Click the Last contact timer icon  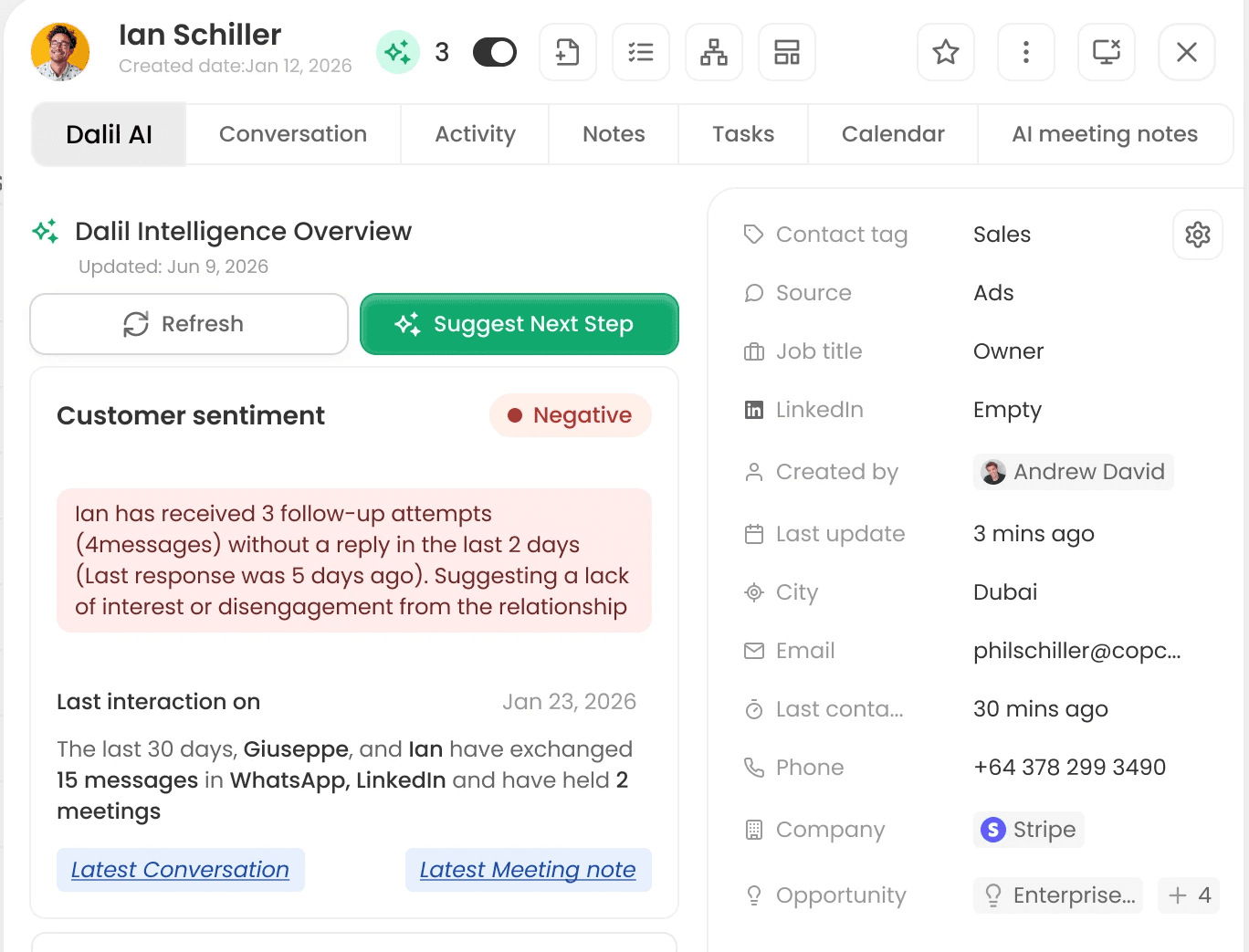pyautogui.click(x=753, y=709)
